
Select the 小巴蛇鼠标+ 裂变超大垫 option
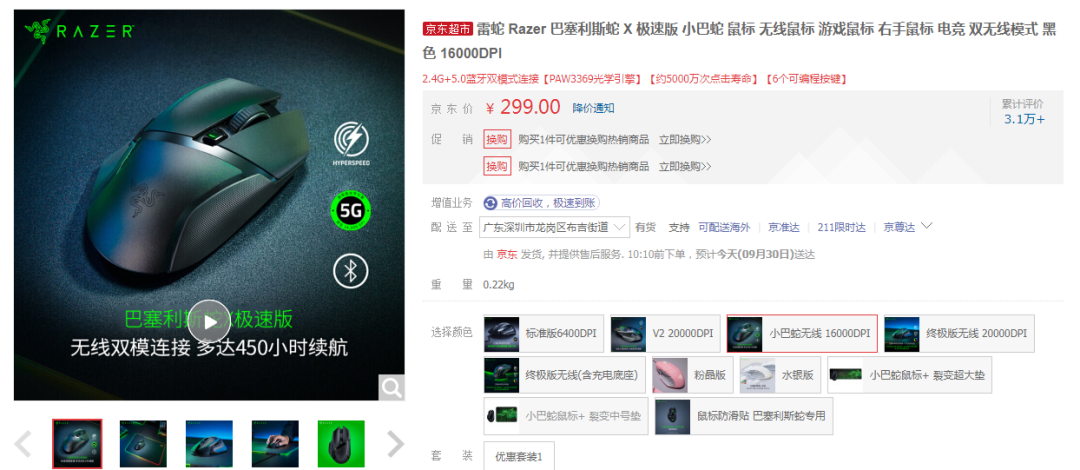909,375
